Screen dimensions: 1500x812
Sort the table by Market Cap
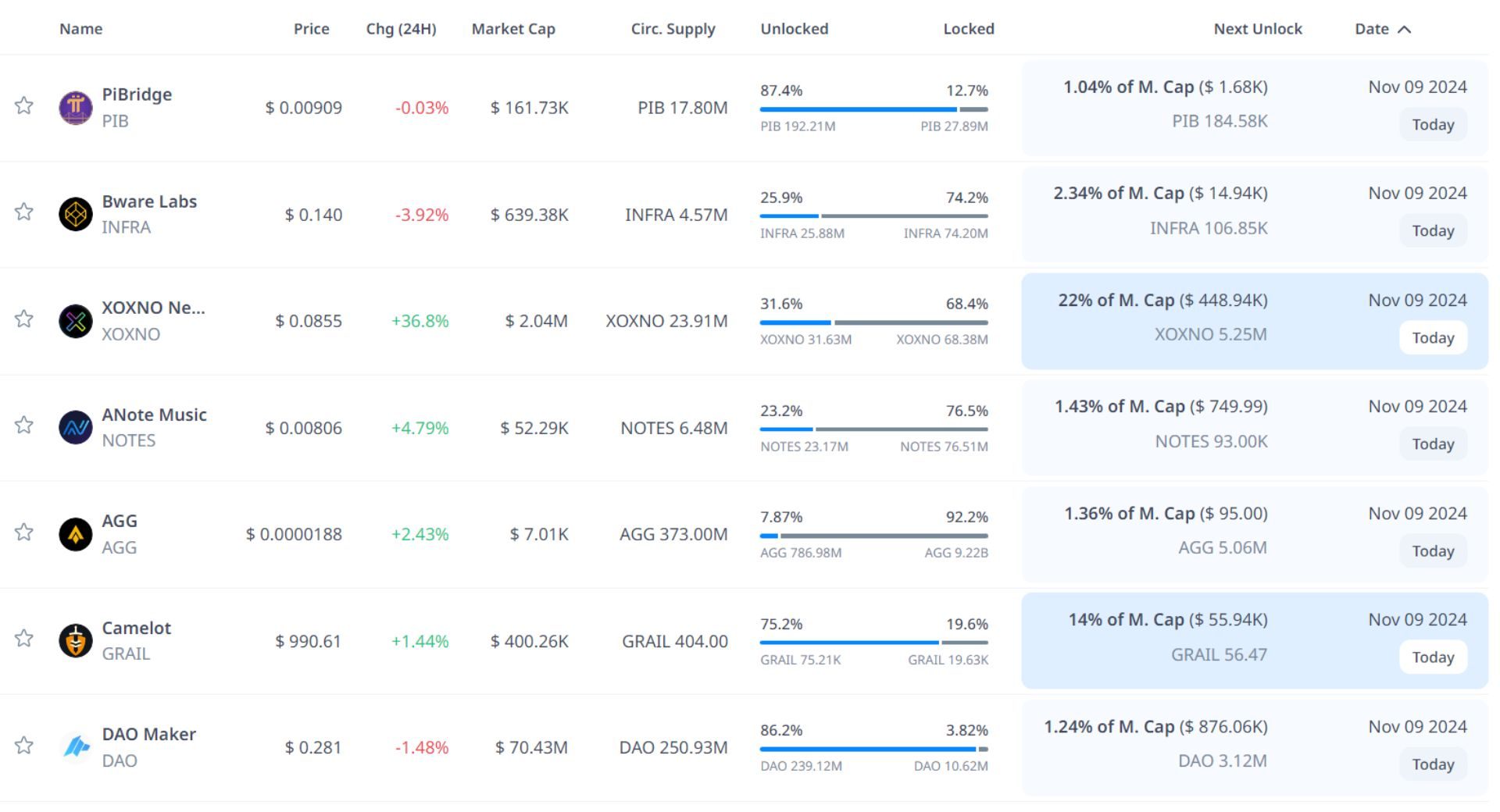[513, 29]
